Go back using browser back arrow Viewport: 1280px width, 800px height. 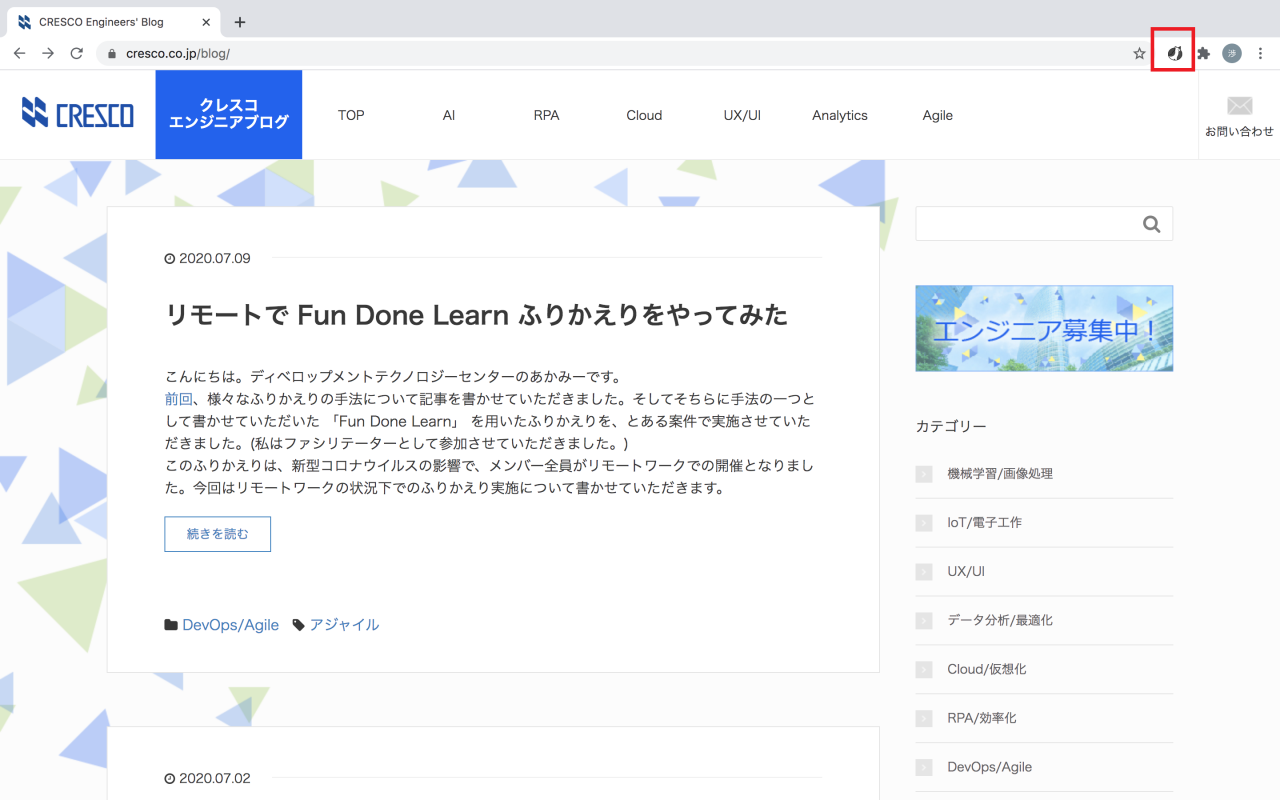click(19, 53)
